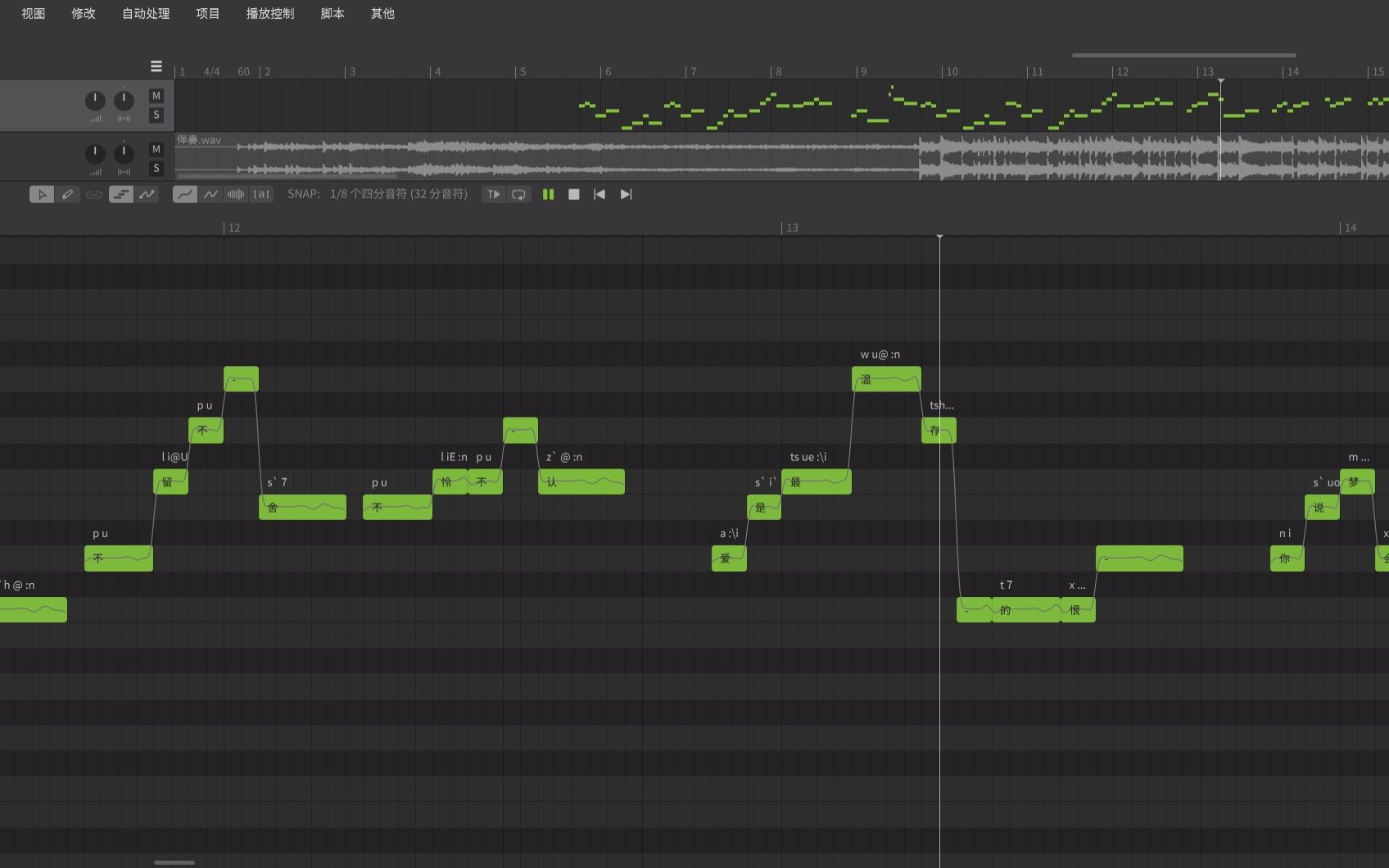
Task: Toggle the phoneme |a| display icon
Action: coord(261,194)
